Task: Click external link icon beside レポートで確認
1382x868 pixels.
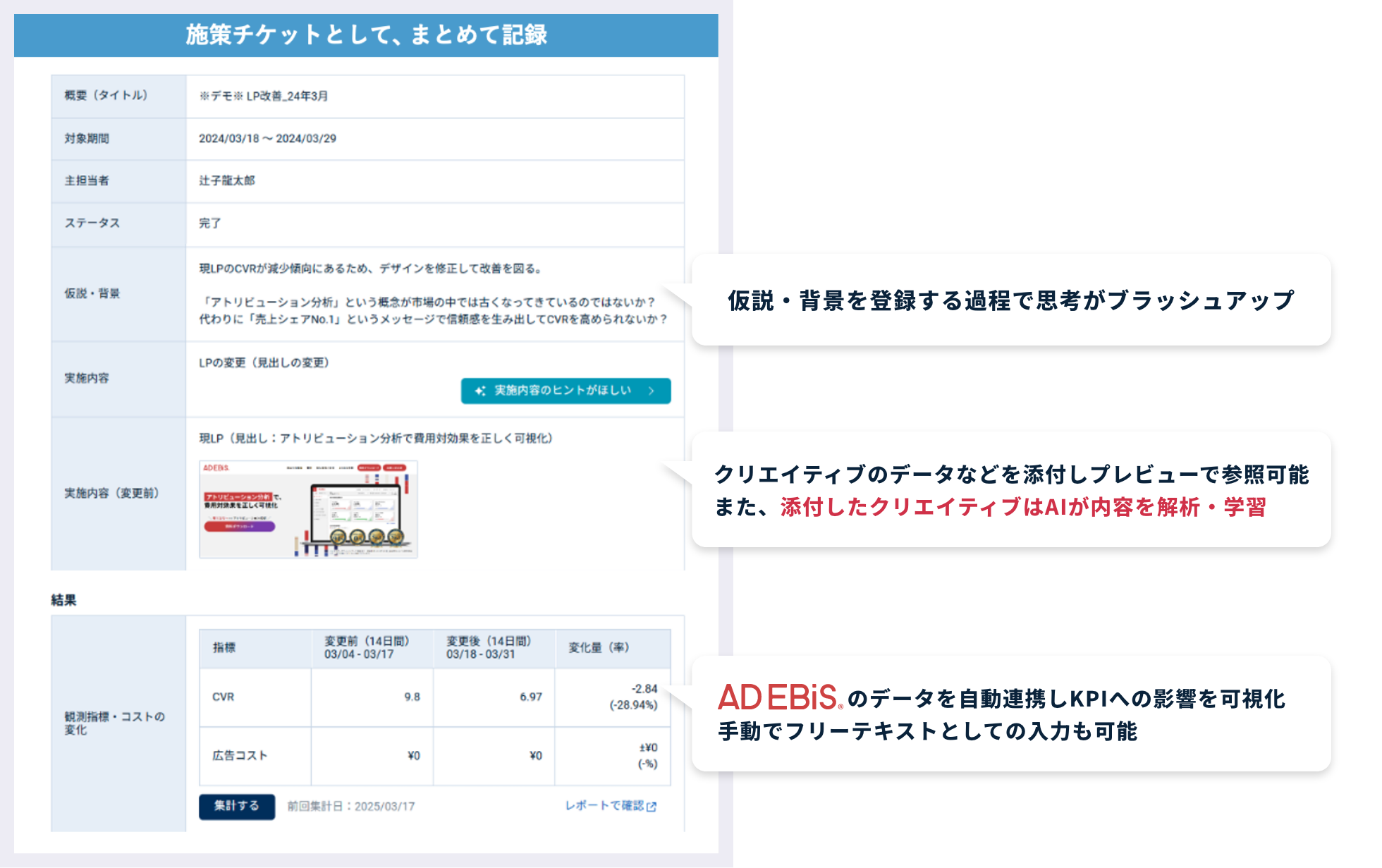Action: (652, 807)
